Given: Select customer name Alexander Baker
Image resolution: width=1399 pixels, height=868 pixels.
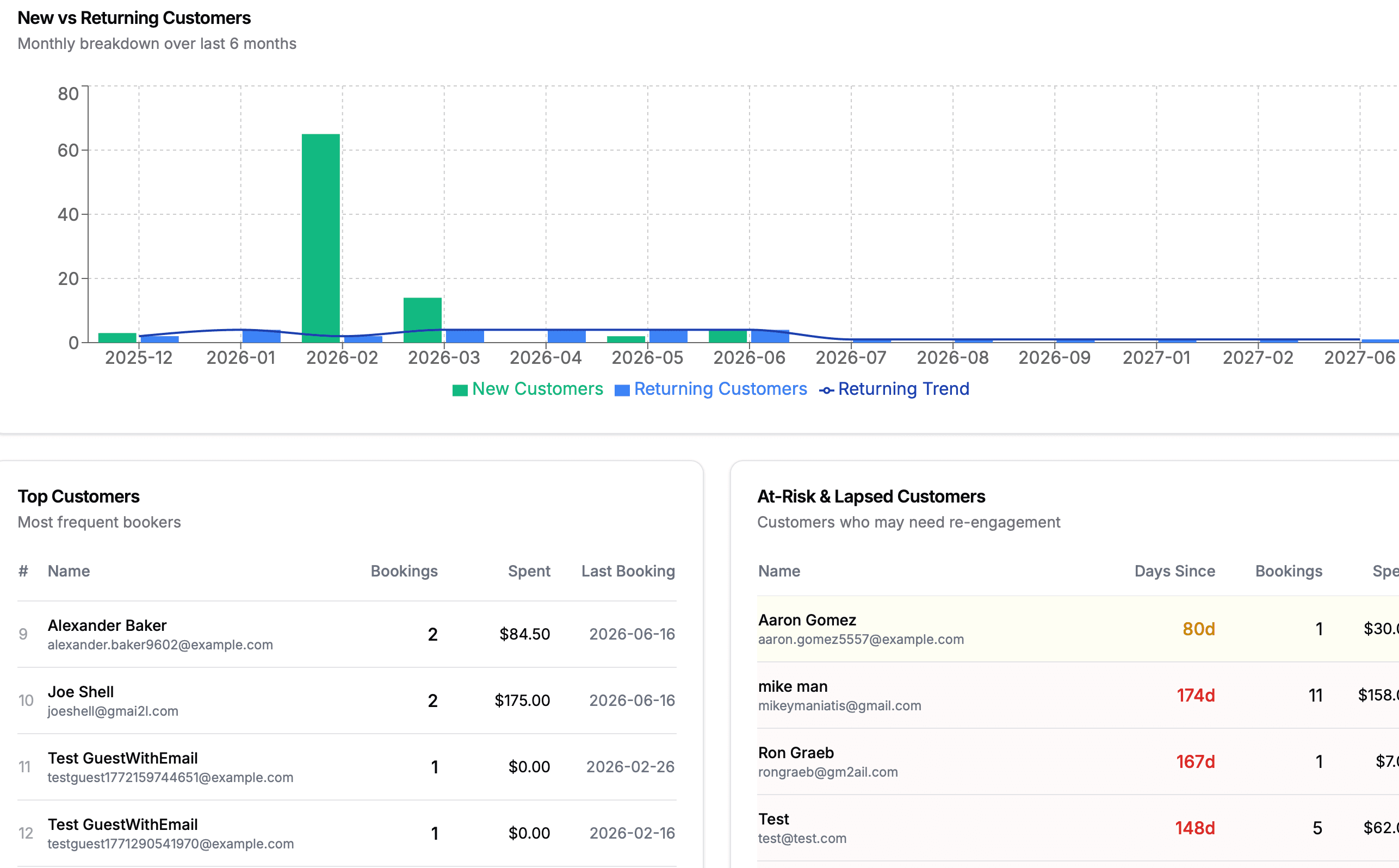Looking at the screenshot, I should [107, 625].
